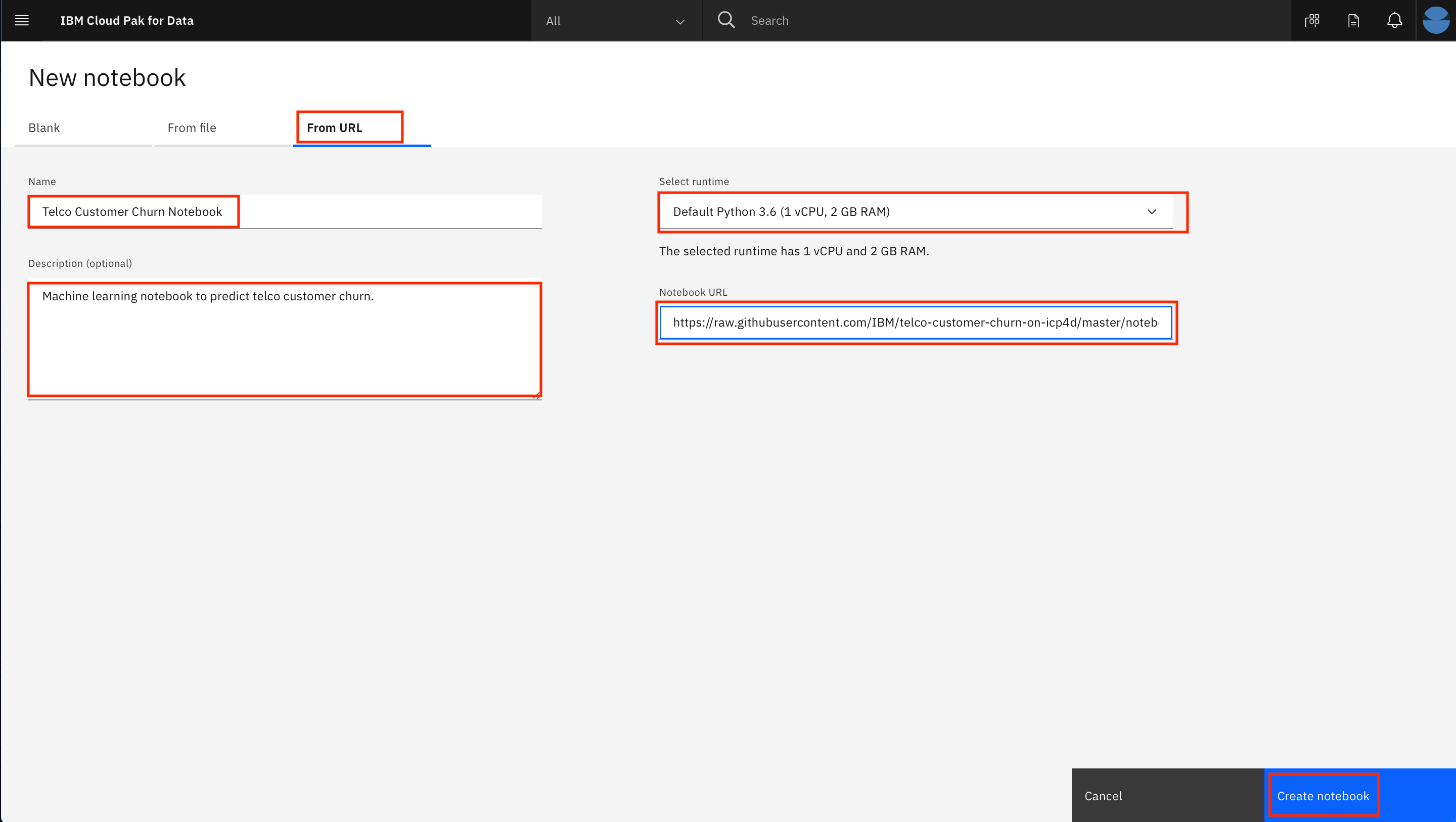Click the Create notebook button
1456x822 pixels.
1323,795
